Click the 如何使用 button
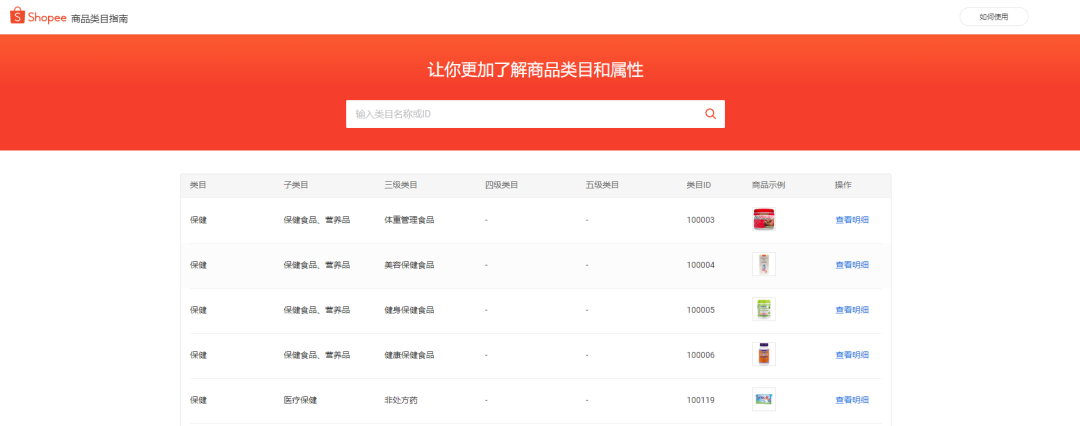Screen dimensions: 1080x426 tap(993, 17)
